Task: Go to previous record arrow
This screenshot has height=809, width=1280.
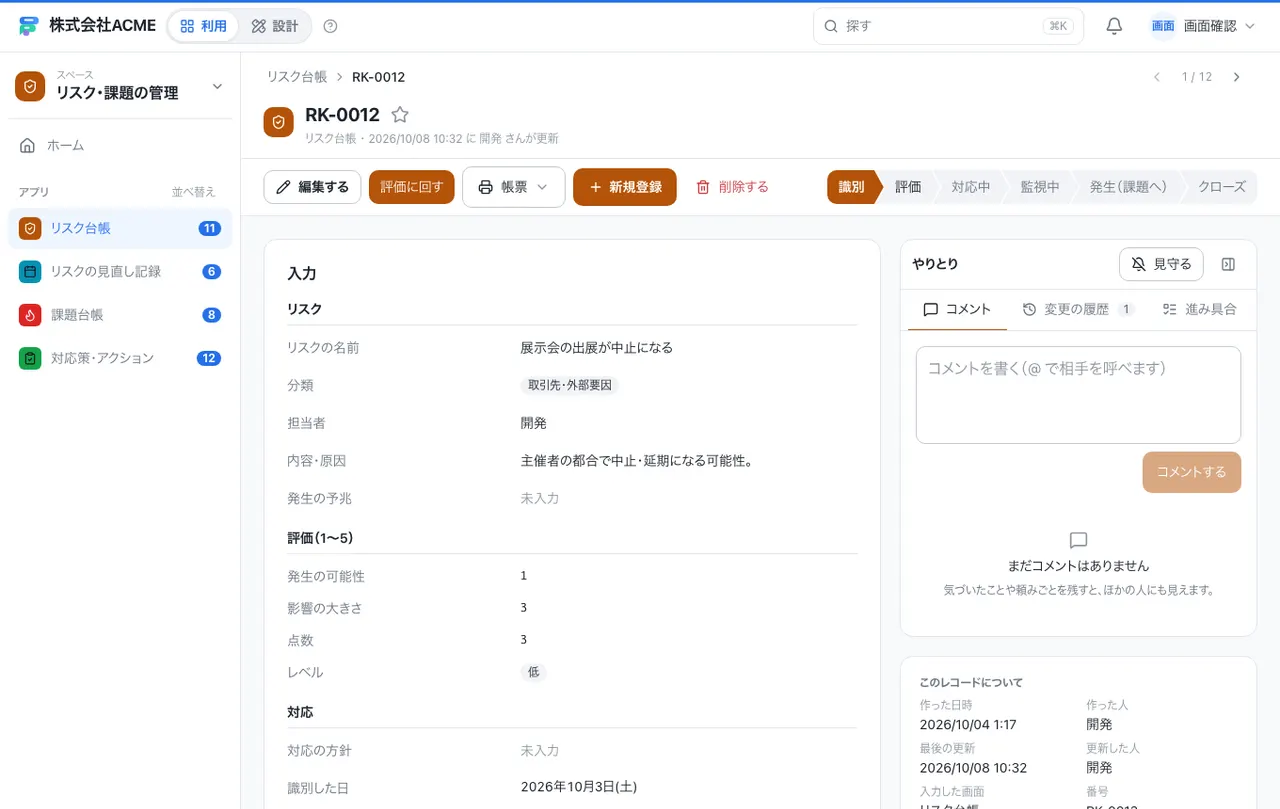Action: 1157,77
